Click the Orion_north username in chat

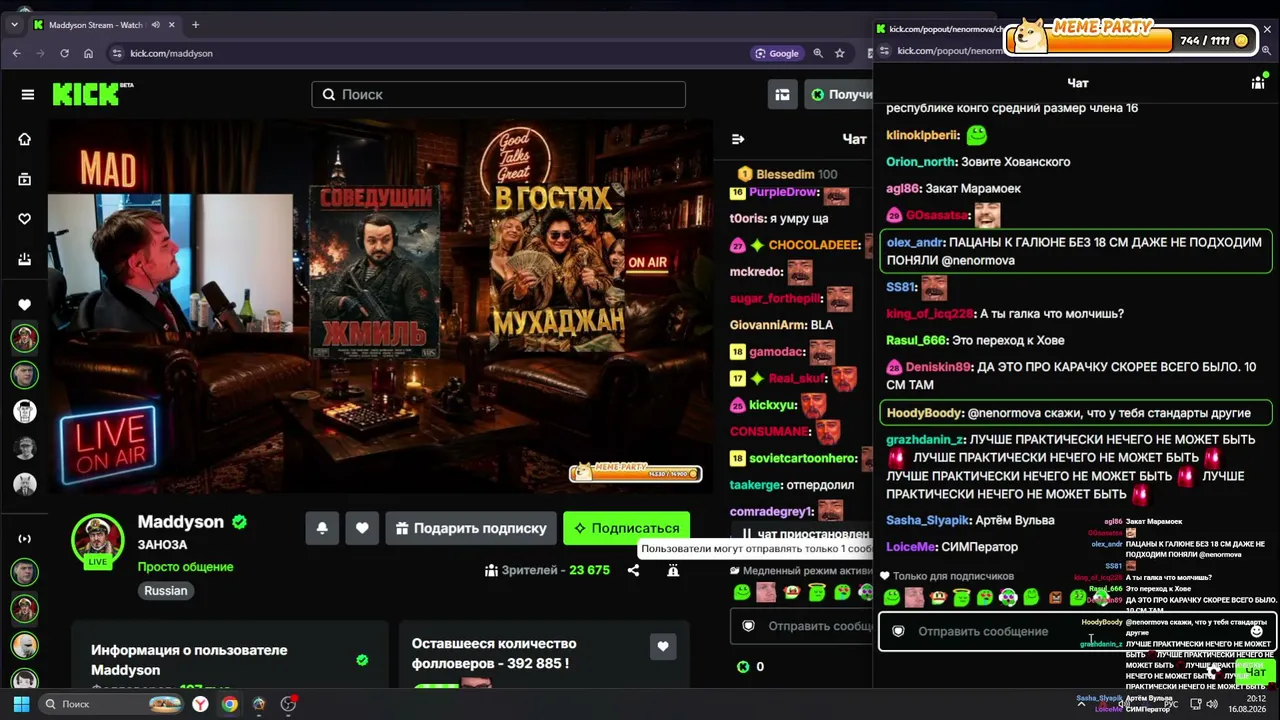coord(921,162)
